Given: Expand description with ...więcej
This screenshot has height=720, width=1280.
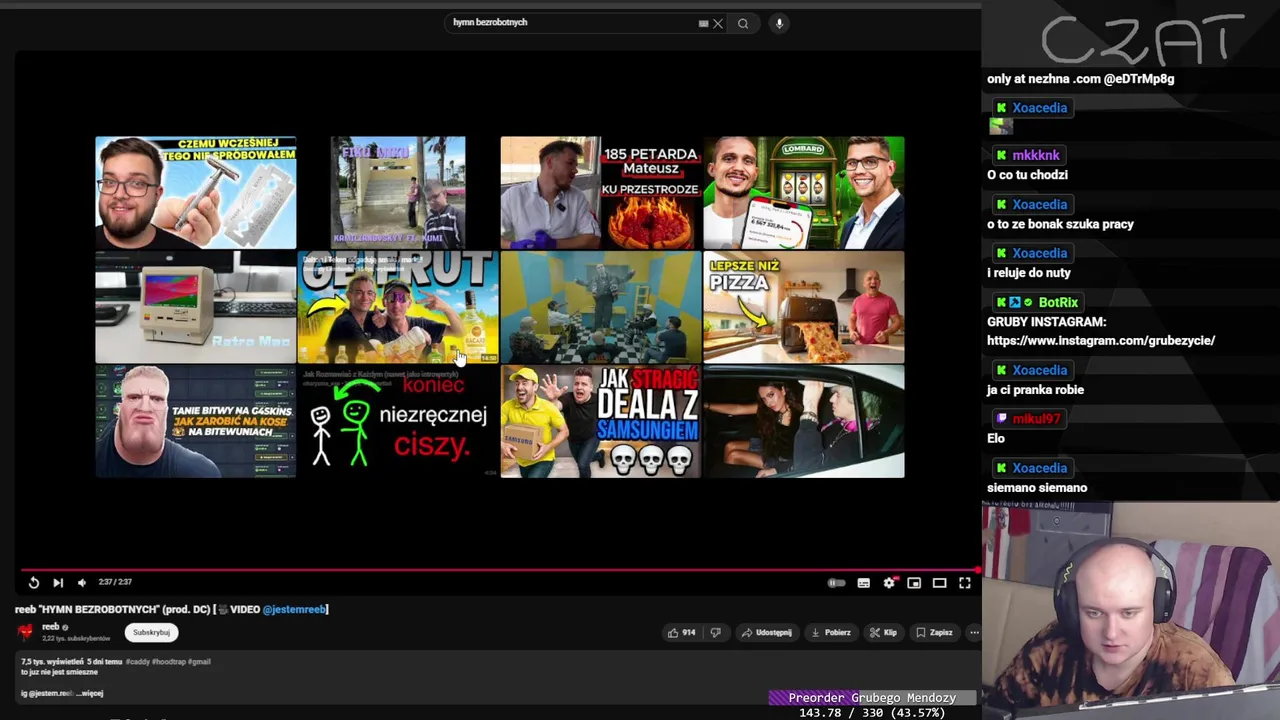Looking at the screenshot, I should [x=90, y=693].
